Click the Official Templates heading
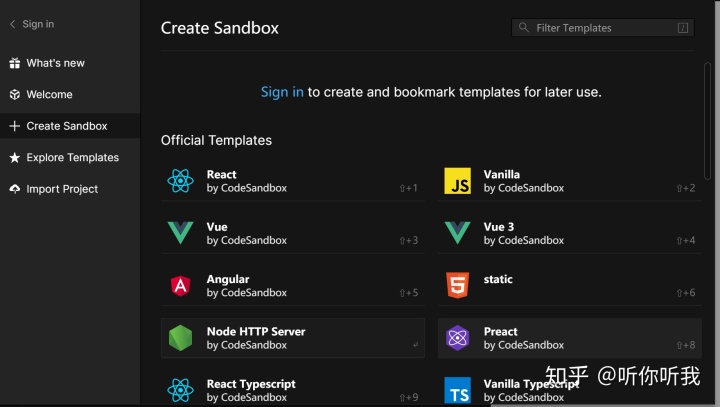This screenshot has height=407, width=720. [x=216, y=140]
